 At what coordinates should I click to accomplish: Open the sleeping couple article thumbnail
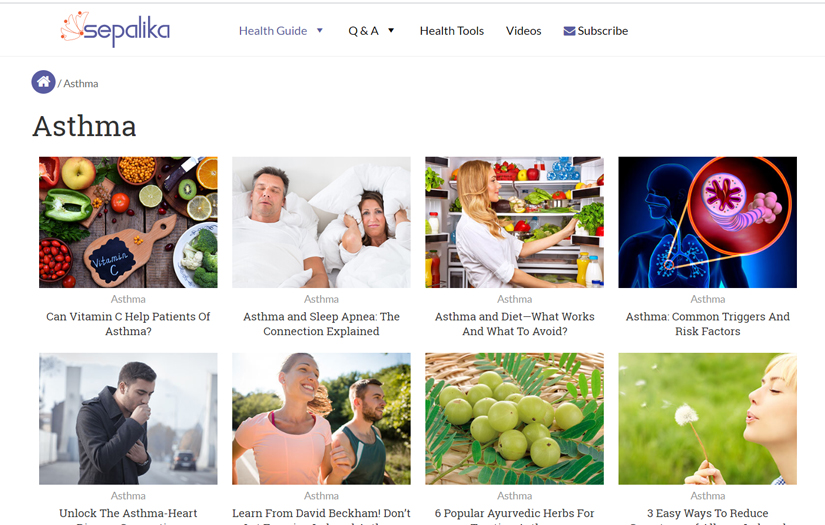click(x=321, y=222)
